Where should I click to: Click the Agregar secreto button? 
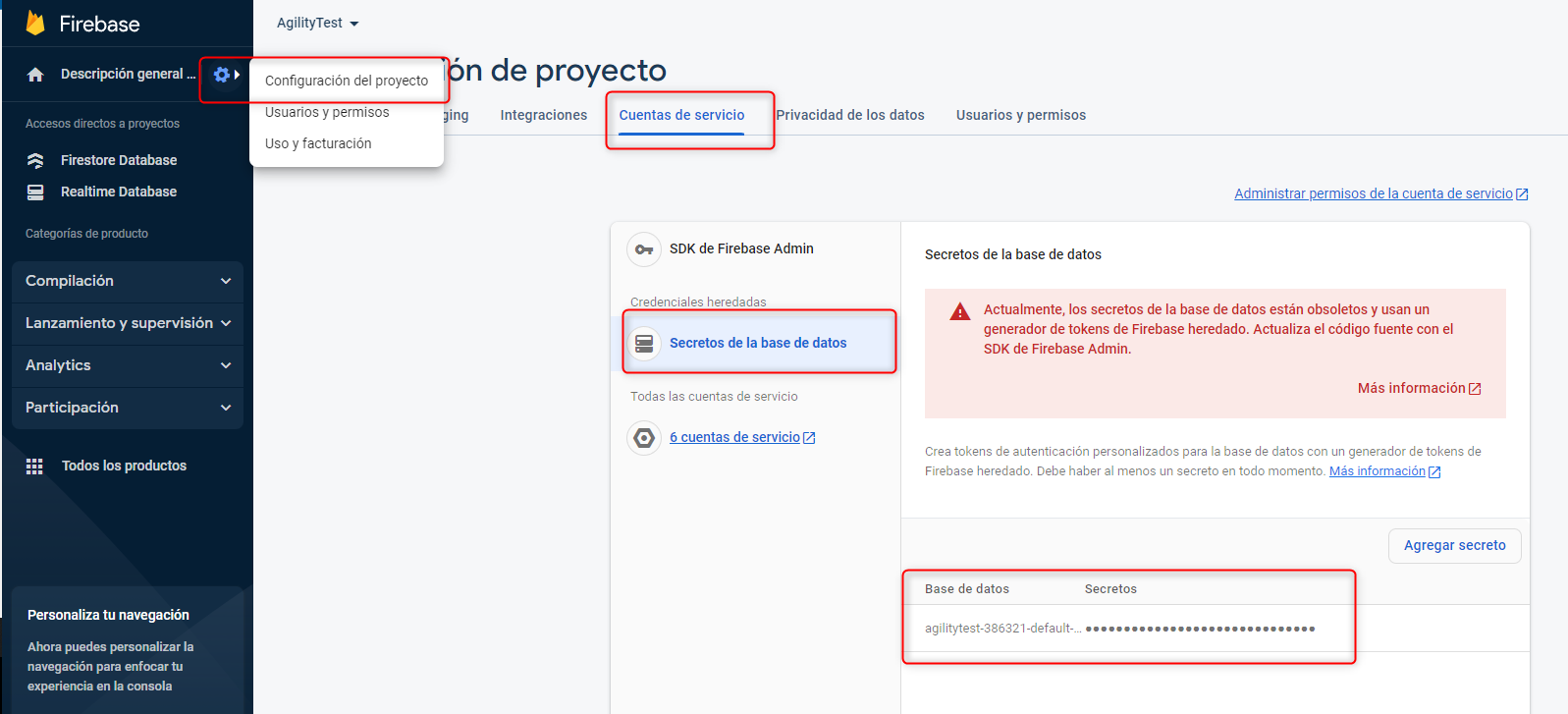point(1455,545)
